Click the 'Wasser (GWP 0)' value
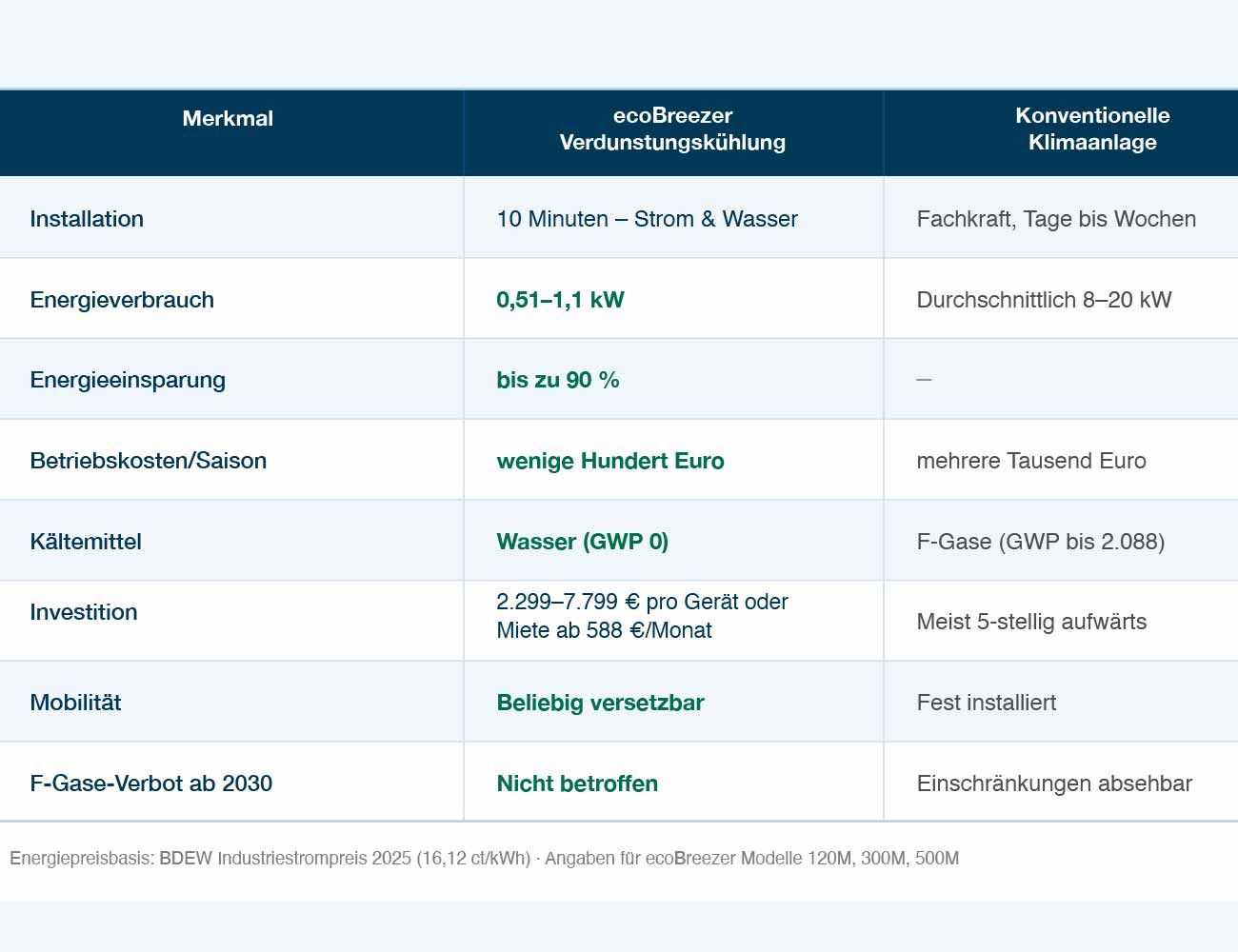Image resolution: width=1238 pixels, height=952 pixels. pyautogui.click(x=582, y=542)
